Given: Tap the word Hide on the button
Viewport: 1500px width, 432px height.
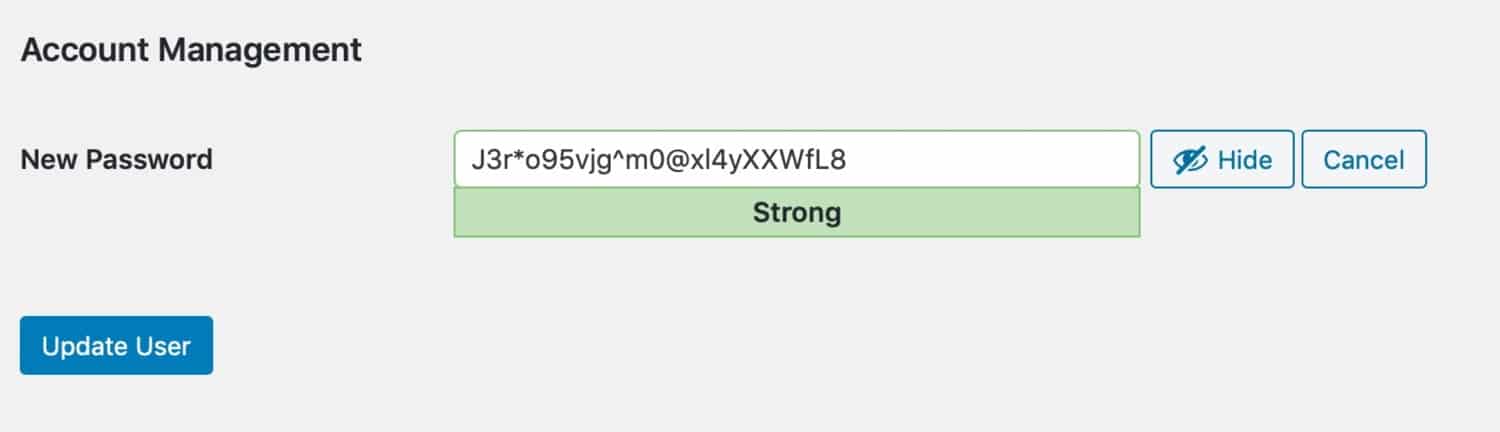Looking at the screenshot, I should pos(1244,160).
